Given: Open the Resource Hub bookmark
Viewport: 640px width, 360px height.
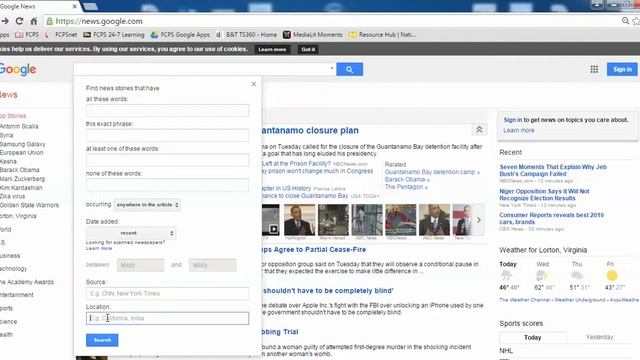Looking at the screenshot, I should click(382, 35).
